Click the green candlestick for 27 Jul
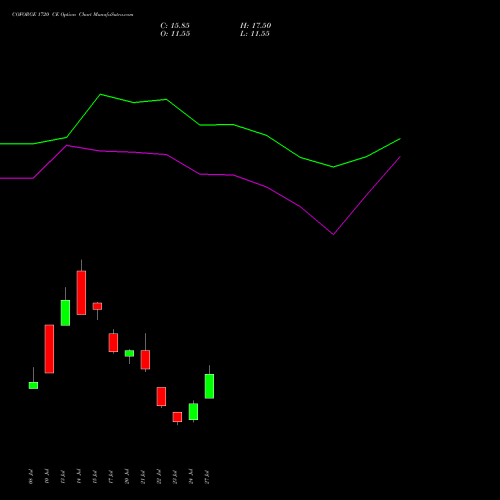 click(209, 386)
